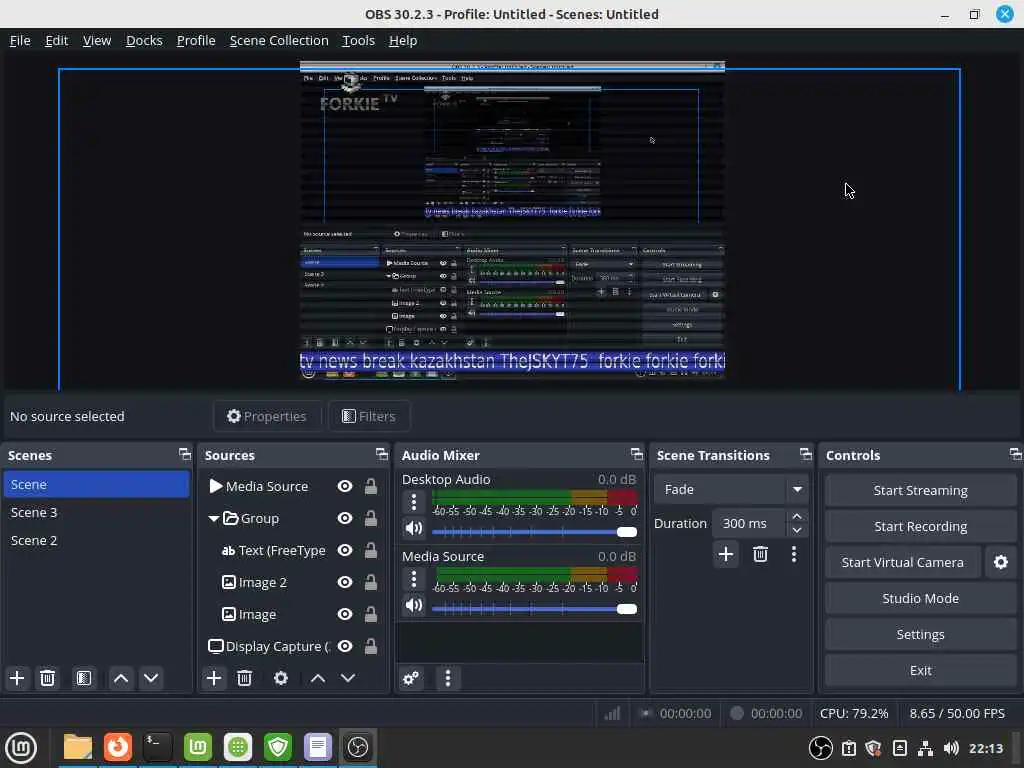Image resolution: width=1024 pixels, height=768 pixels.
Task: Toggle the Image row's visibility eye
Action: (x=345, y=615)
